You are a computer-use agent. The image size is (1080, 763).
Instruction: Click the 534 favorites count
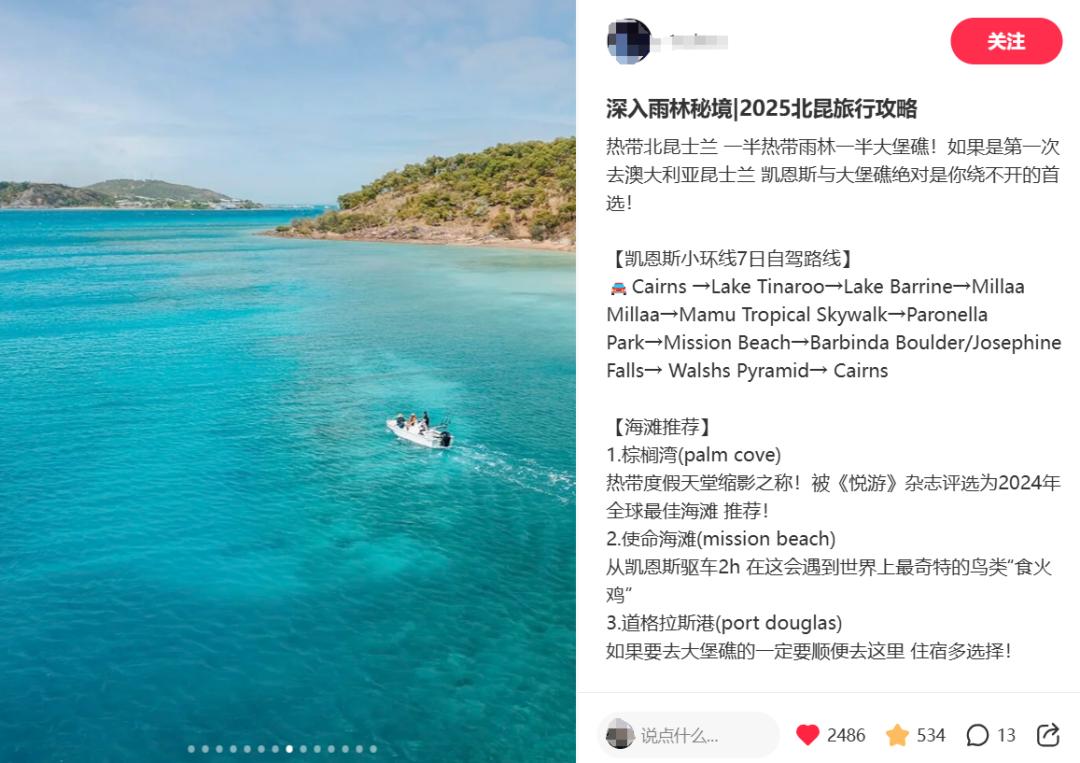931,735
